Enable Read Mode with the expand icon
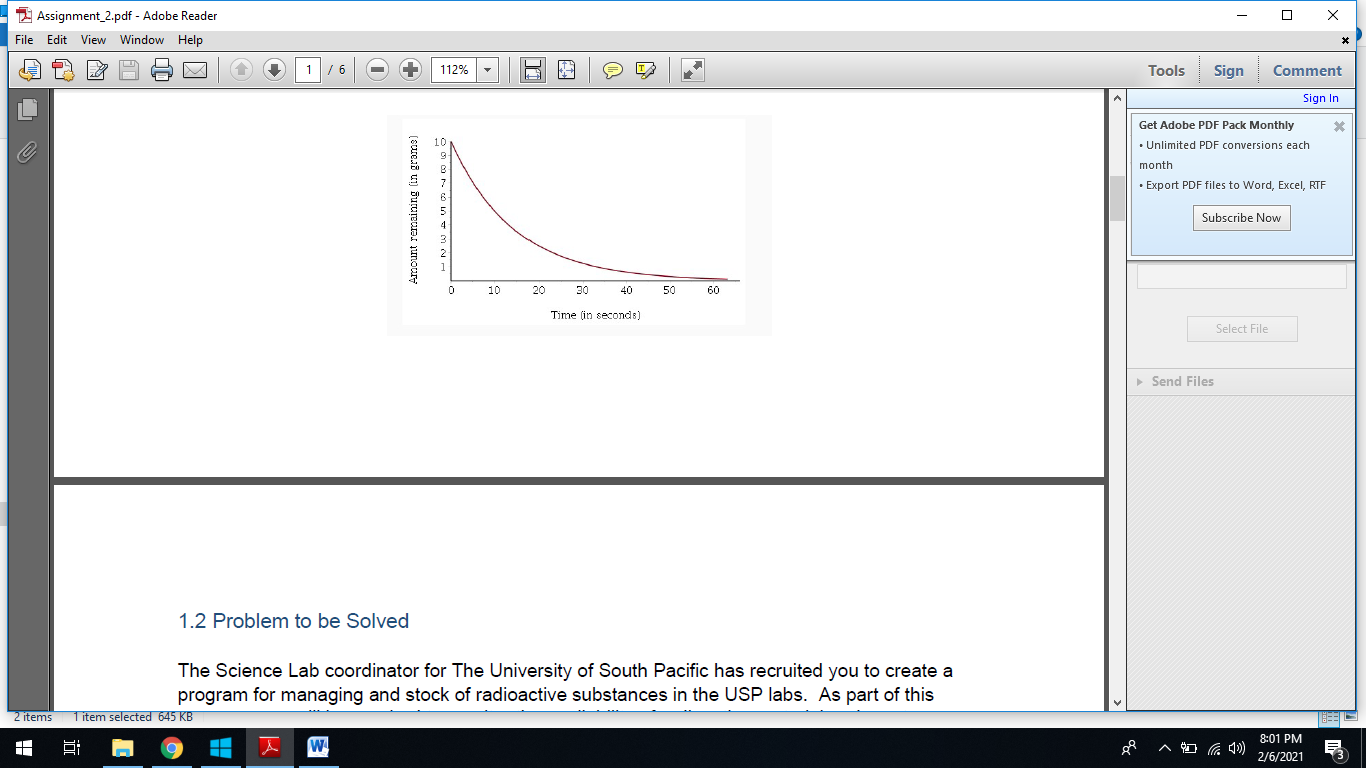The image size is (1366, 768). point(690,70)
